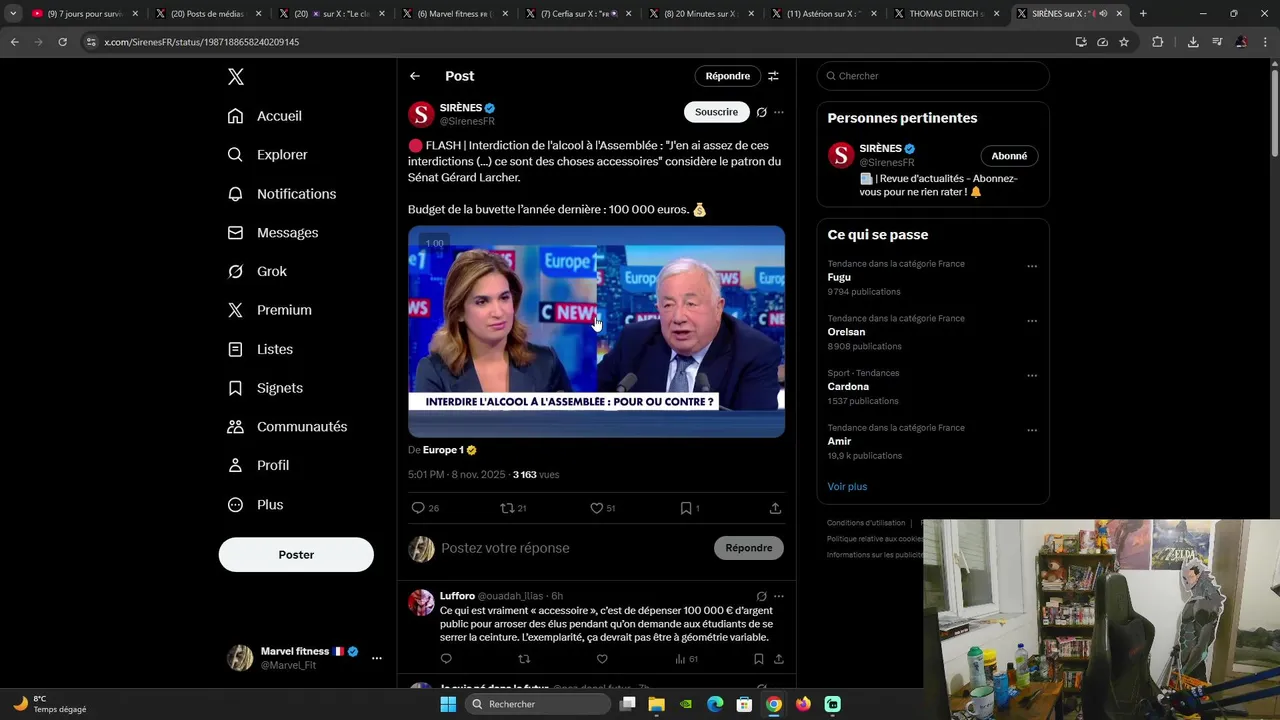The image size is (1280, 720).
Task: Go back with the post arrow
Action: (x=415, y=76)
